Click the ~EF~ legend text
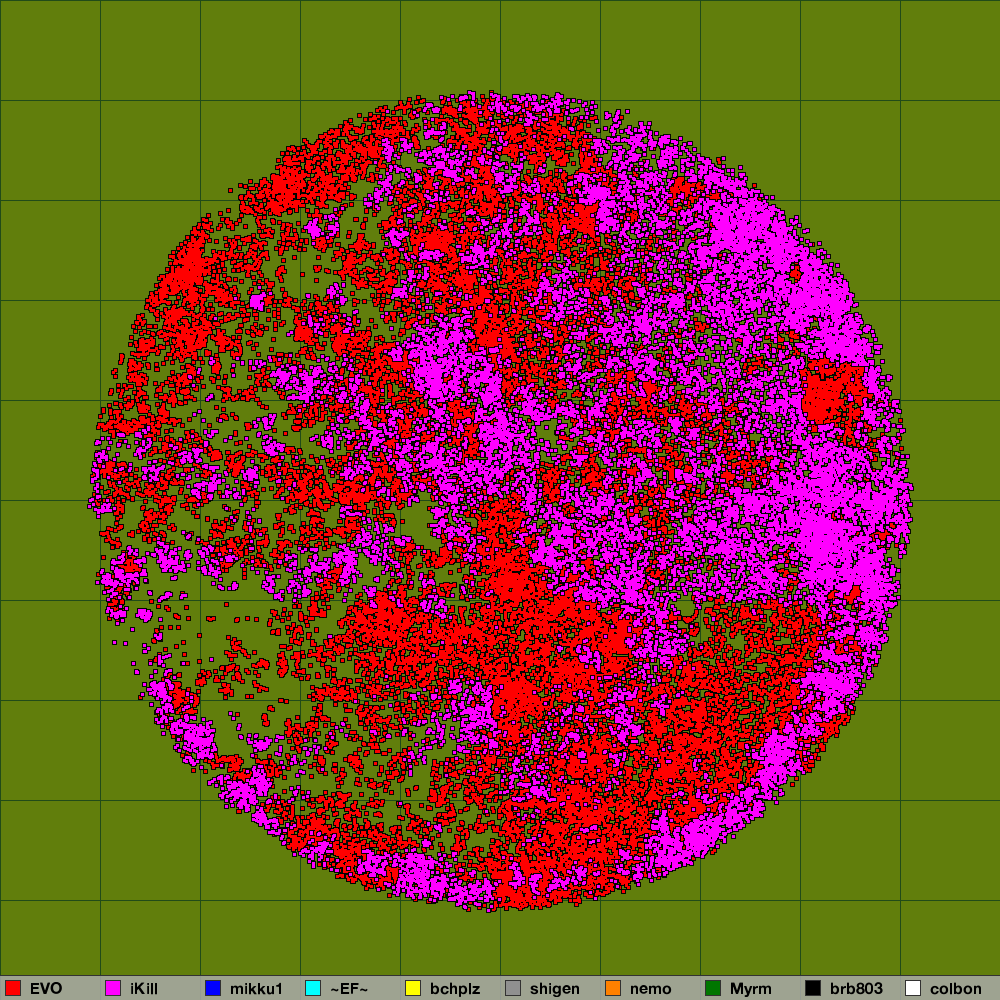 [349, 989]
